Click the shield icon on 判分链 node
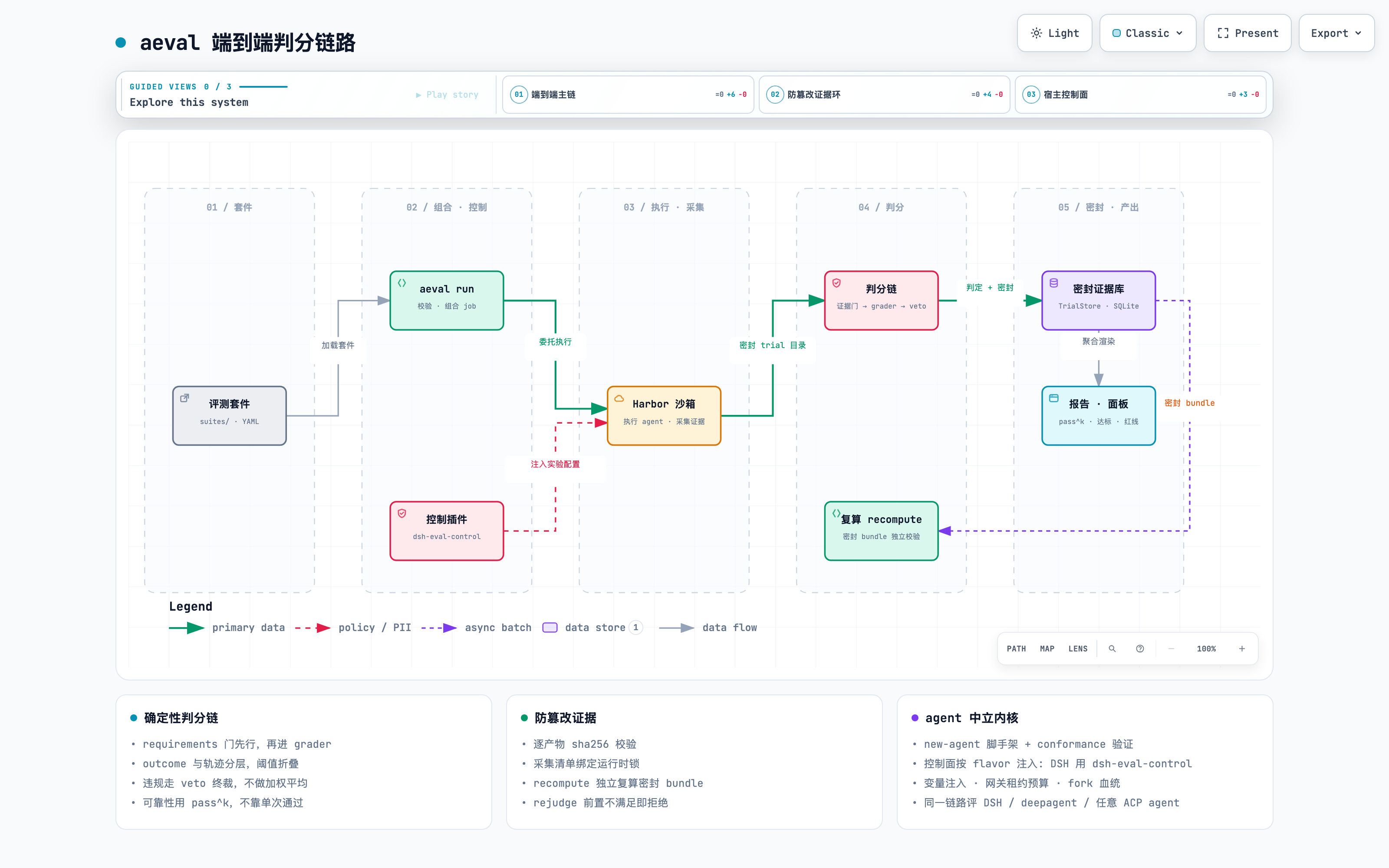 coord(836,283)
